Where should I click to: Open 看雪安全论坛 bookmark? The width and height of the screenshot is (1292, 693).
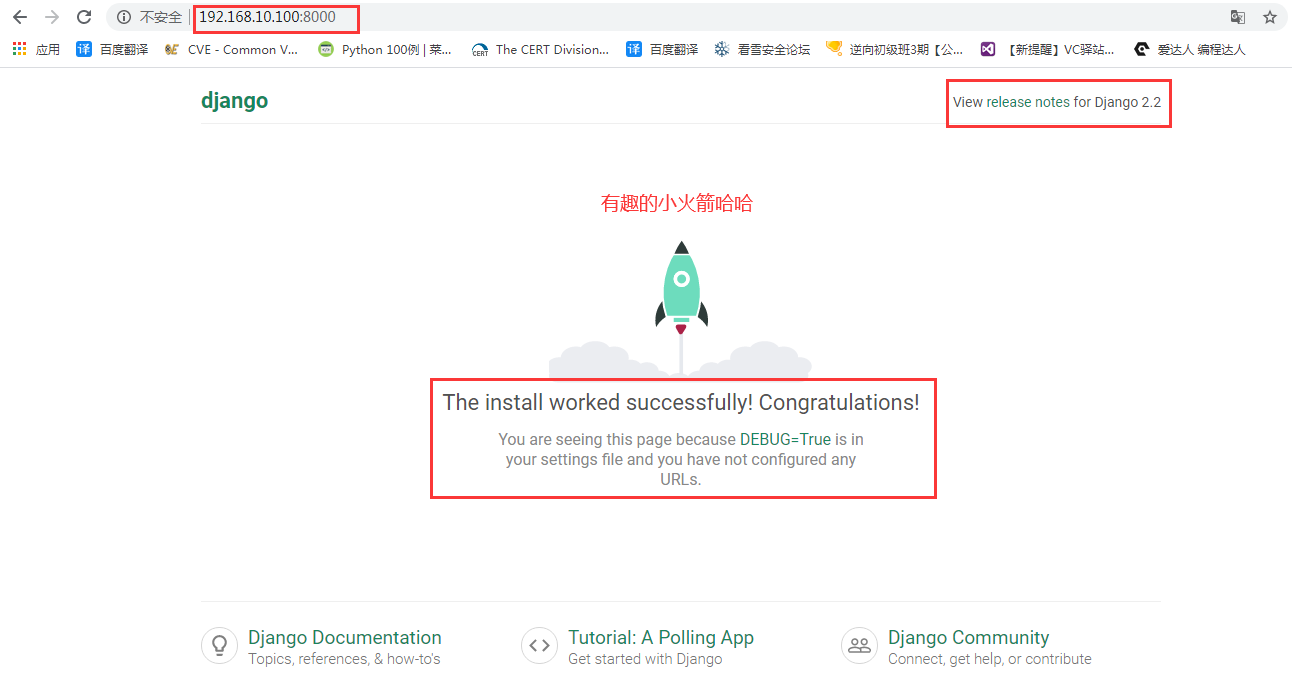click(762, 49)
